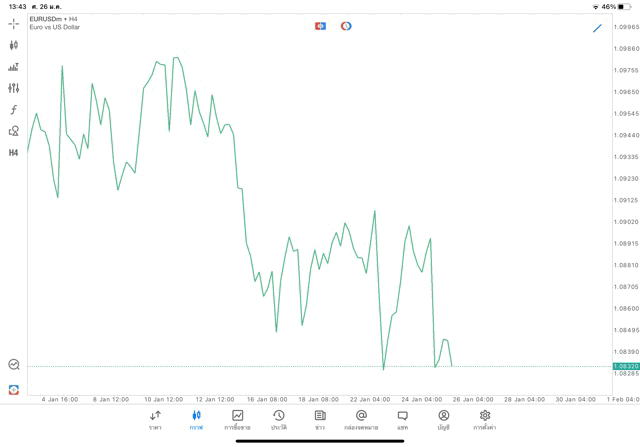Open the บัญชี account tab

pyautogui.click(x=443, y=420)
